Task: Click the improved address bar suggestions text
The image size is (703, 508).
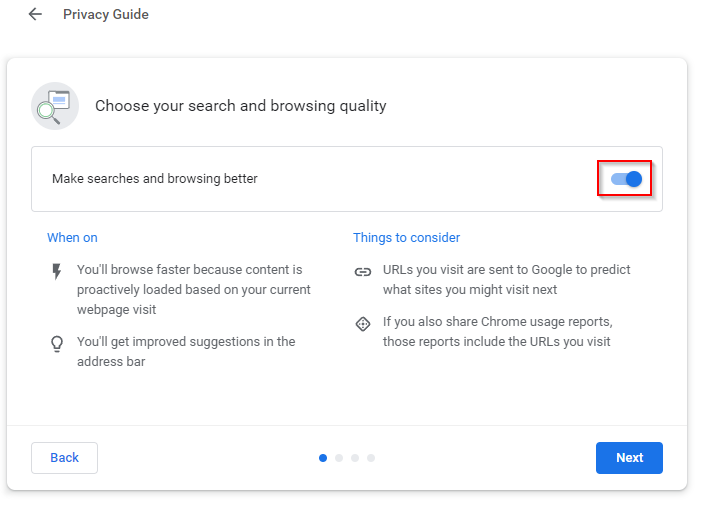Action: tap(186, 352)
